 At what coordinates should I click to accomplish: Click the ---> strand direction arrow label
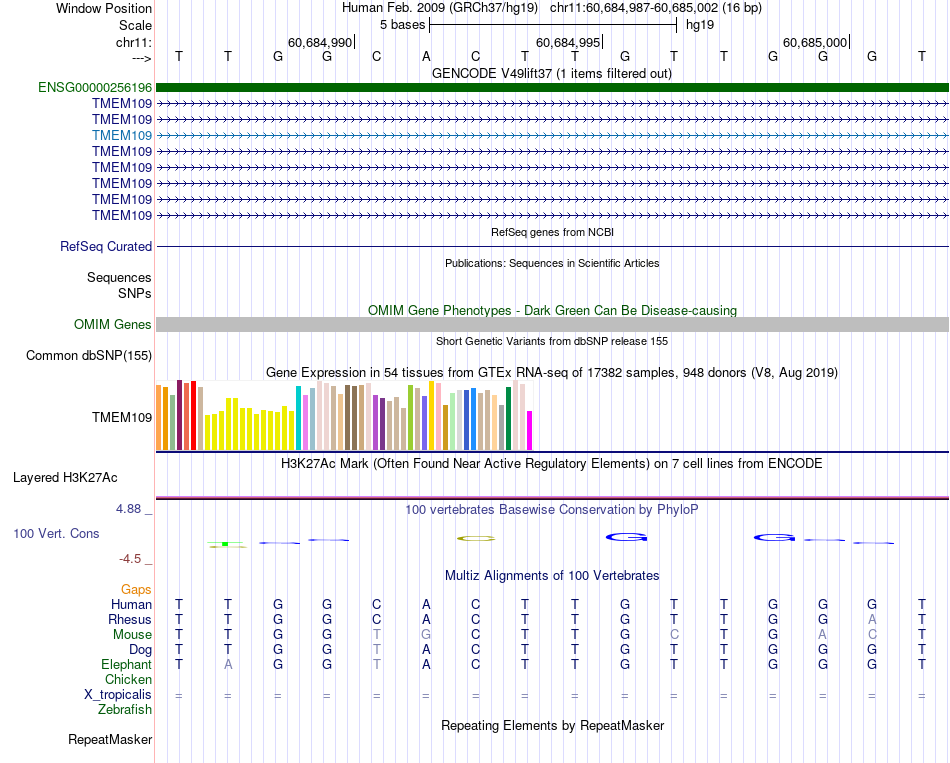(x=142, y=58)
